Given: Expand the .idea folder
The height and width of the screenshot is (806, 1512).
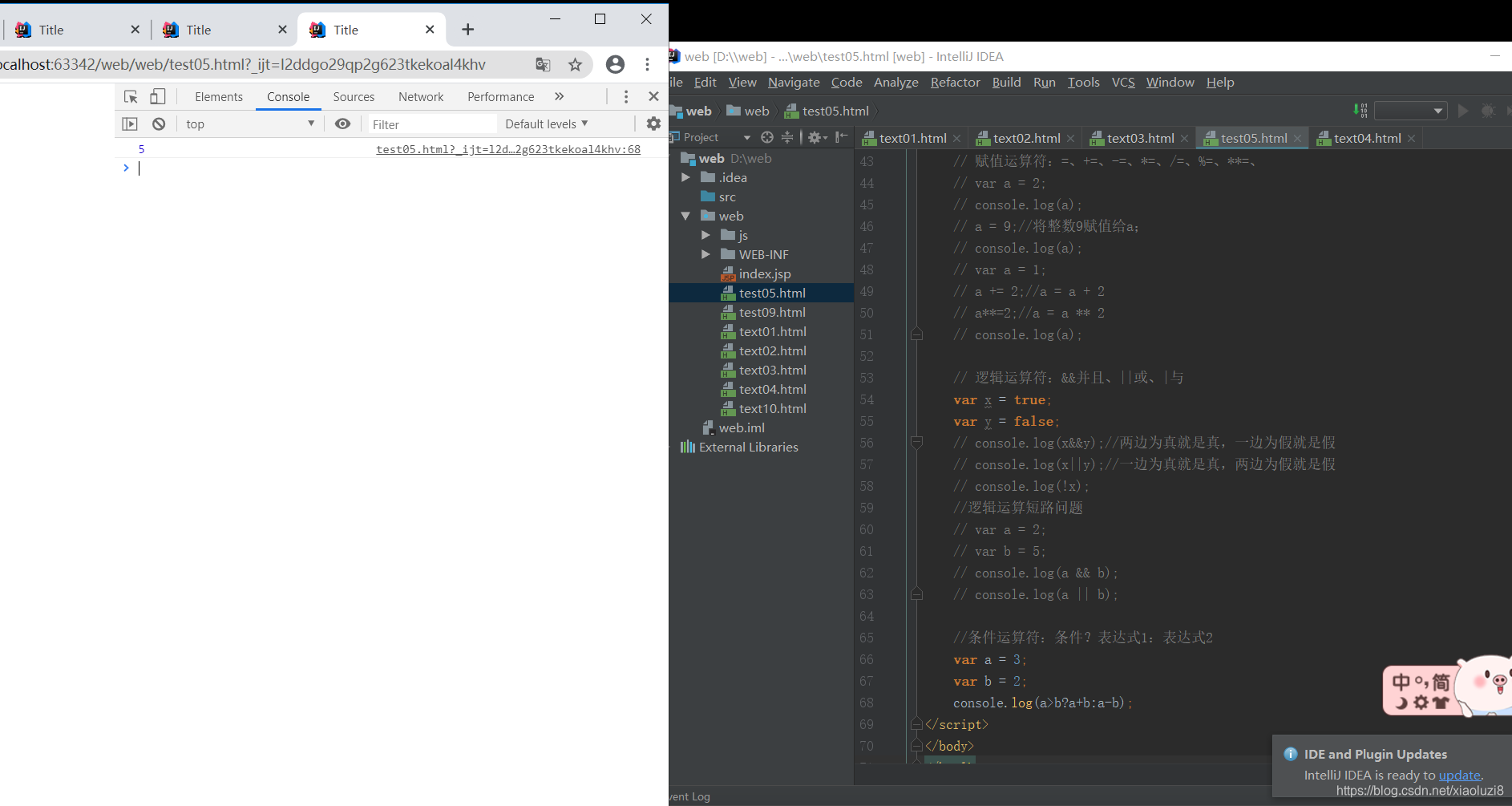Looking at the screenshot, I should point(685,177).
